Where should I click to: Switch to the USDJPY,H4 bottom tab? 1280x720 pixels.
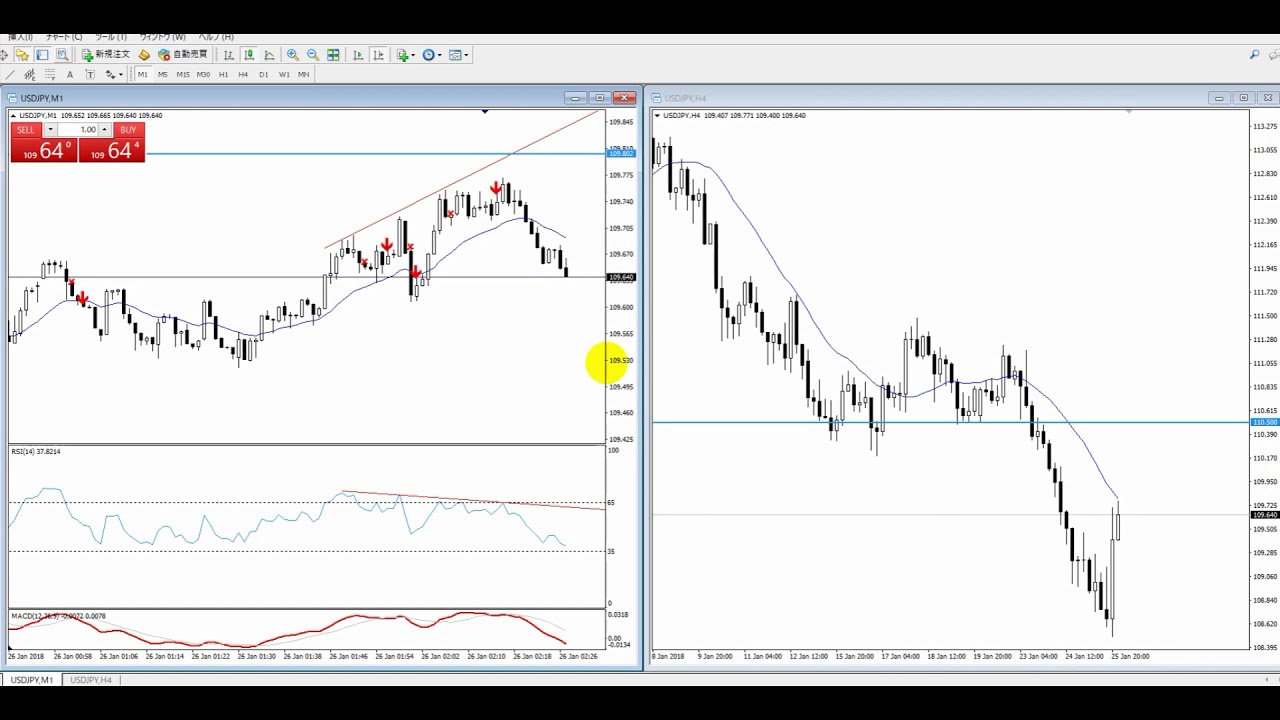coord(91,680)
